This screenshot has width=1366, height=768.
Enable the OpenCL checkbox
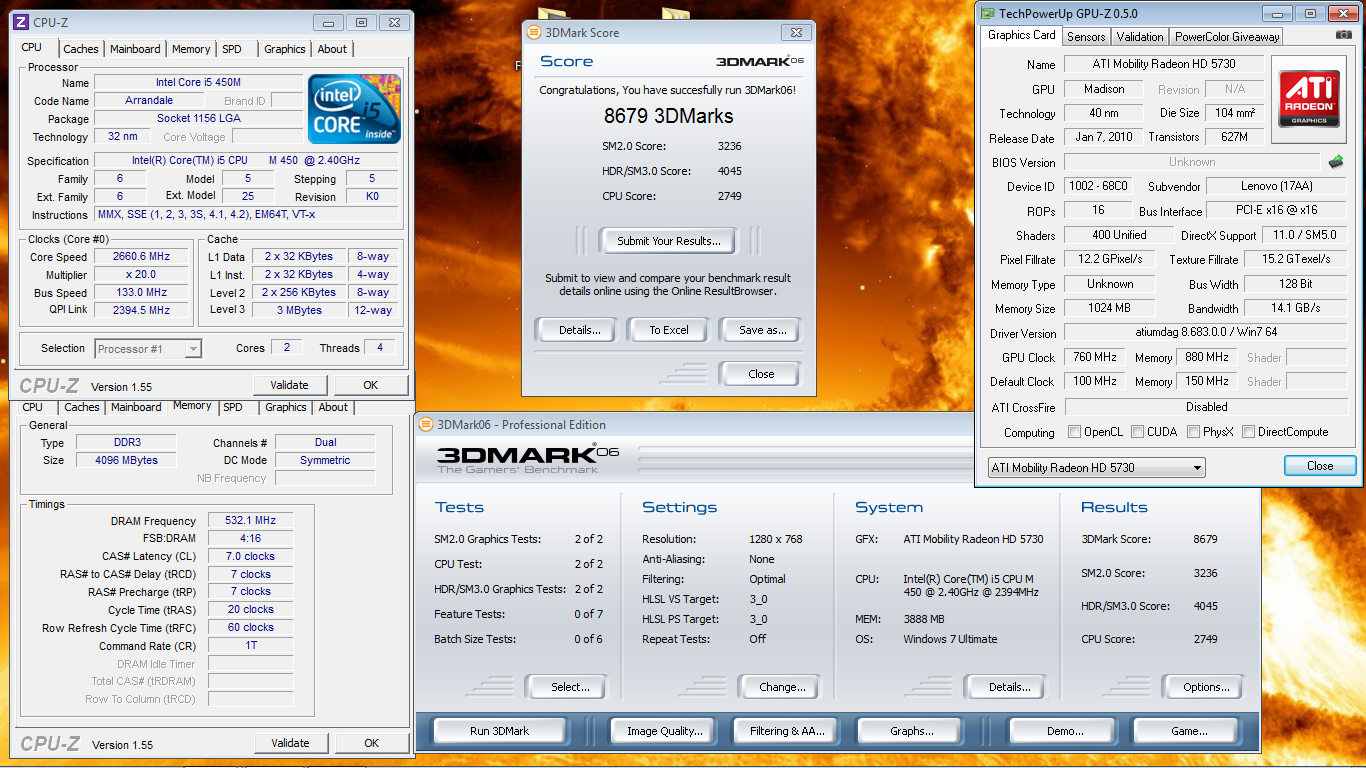(x=1074, y=432)
